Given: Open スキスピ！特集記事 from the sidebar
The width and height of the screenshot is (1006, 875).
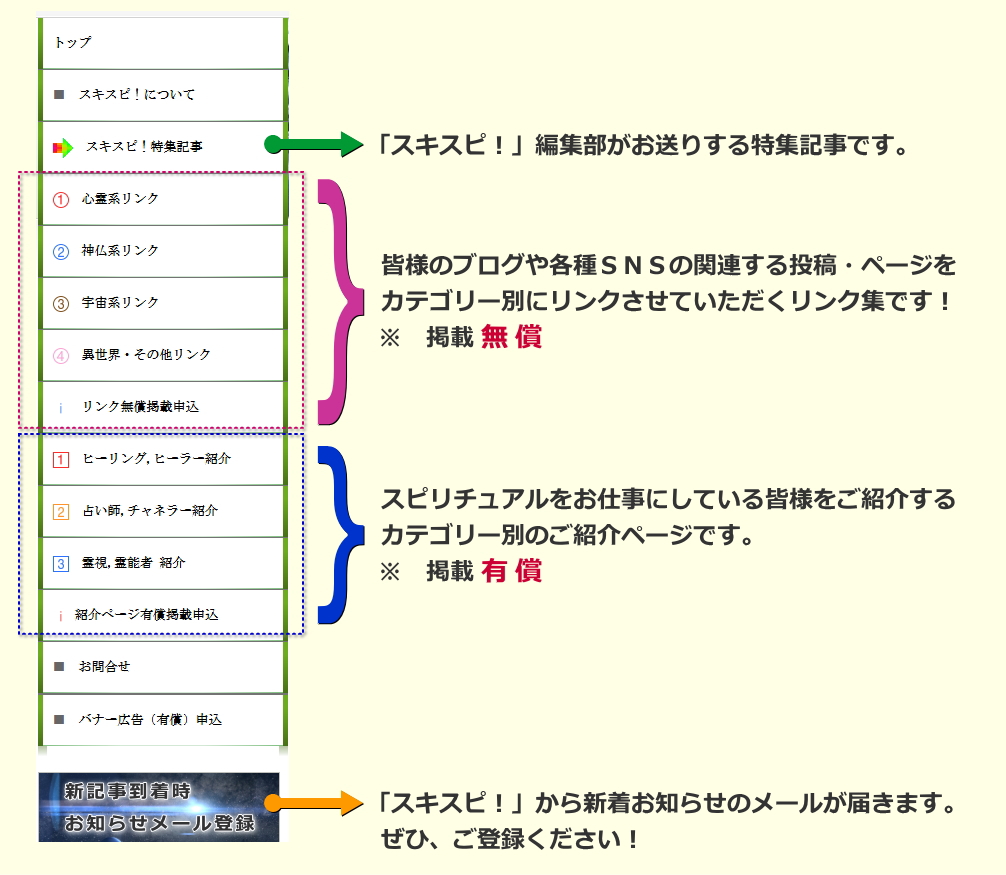Looking at the screenshot, I should [144, 147].
